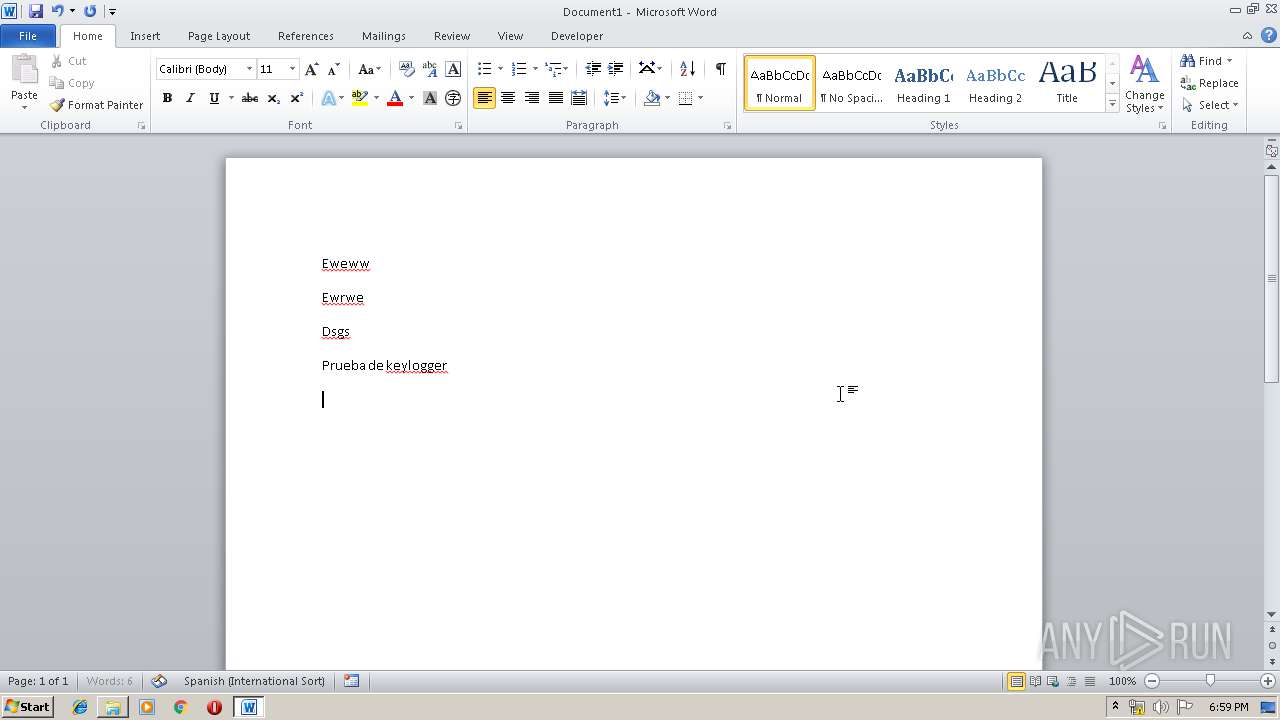The width and height of the screenshot is (1280, 720).
Task: Apply the Title style
Action: pos(1067,83)
